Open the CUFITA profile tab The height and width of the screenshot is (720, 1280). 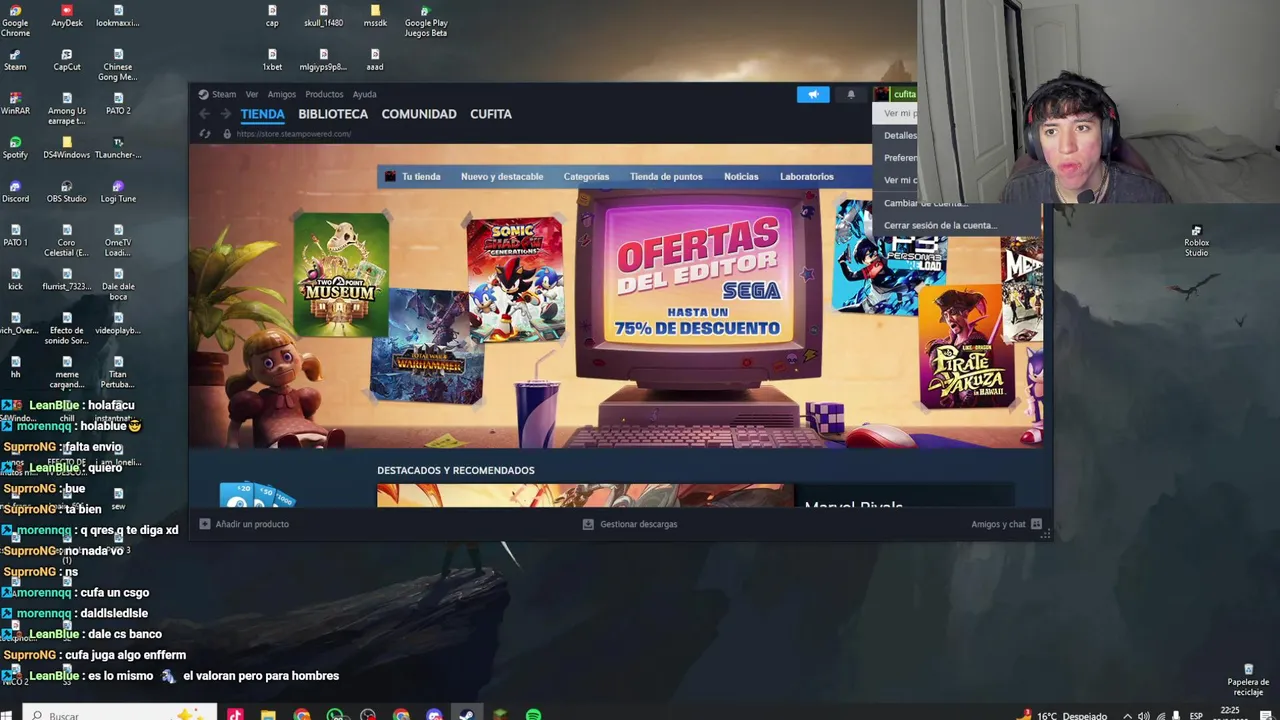491,114
